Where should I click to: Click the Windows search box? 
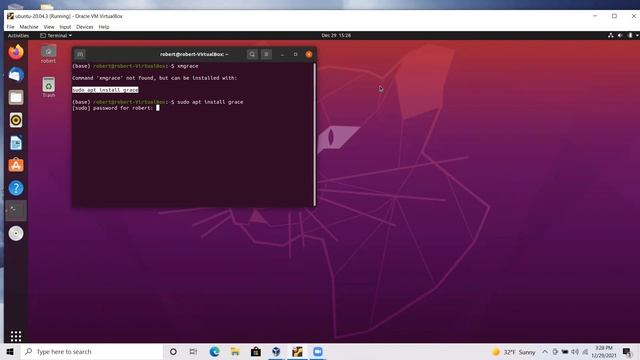(92, 351)
